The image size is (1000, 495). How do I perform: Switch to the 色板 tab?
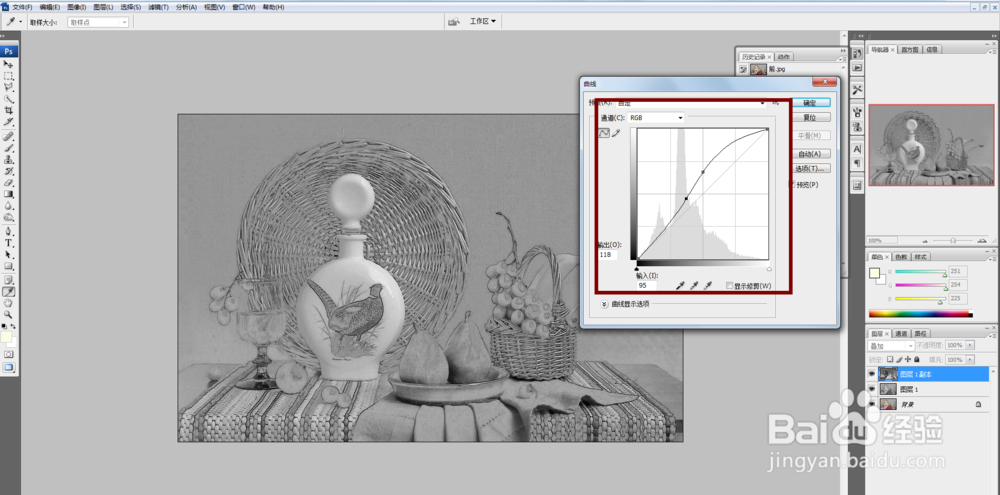click(x=901, y=256)
